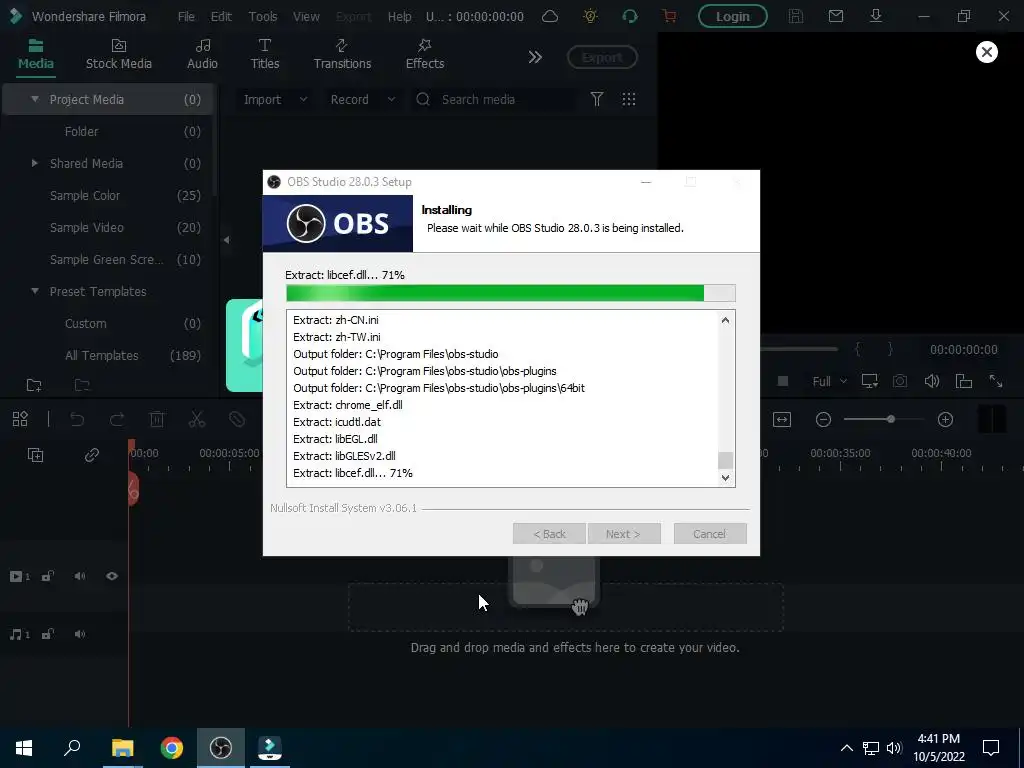Open the timeline layout icon
1024x768 pixels.
click(20, 419)
